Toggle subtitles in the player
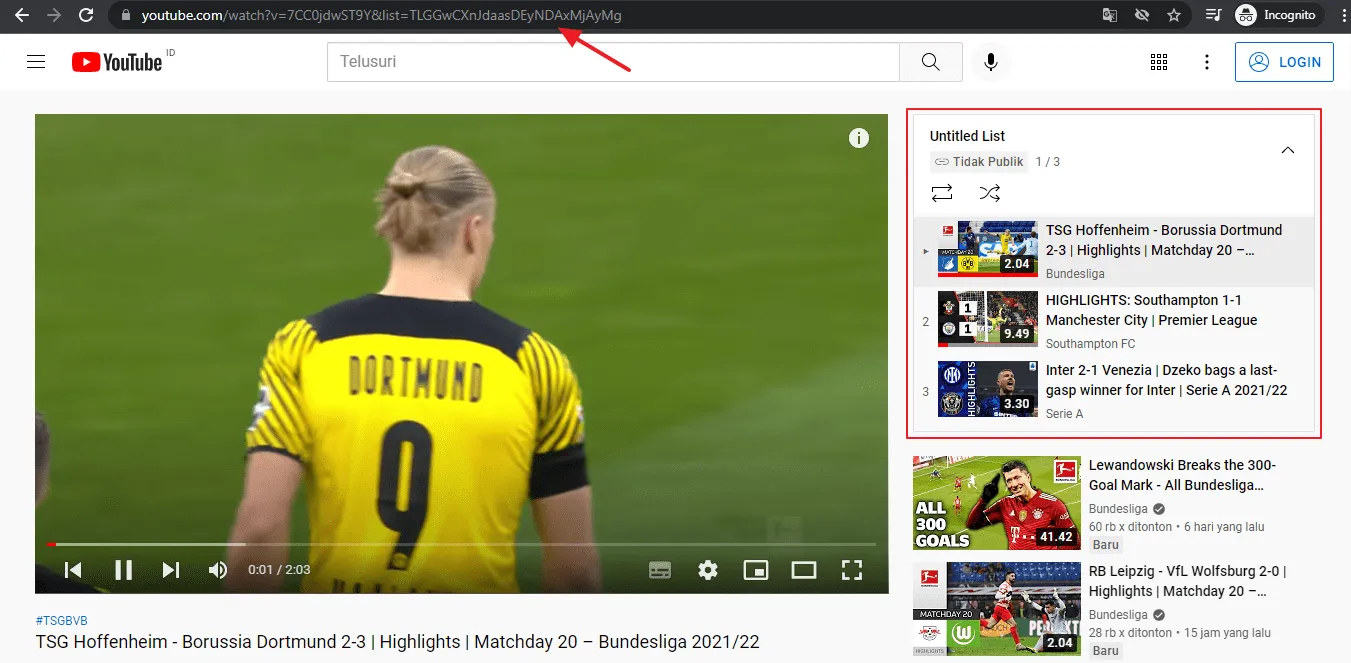Image resolution: width=1351 pixels, height=663 pixels. [660, 570]
